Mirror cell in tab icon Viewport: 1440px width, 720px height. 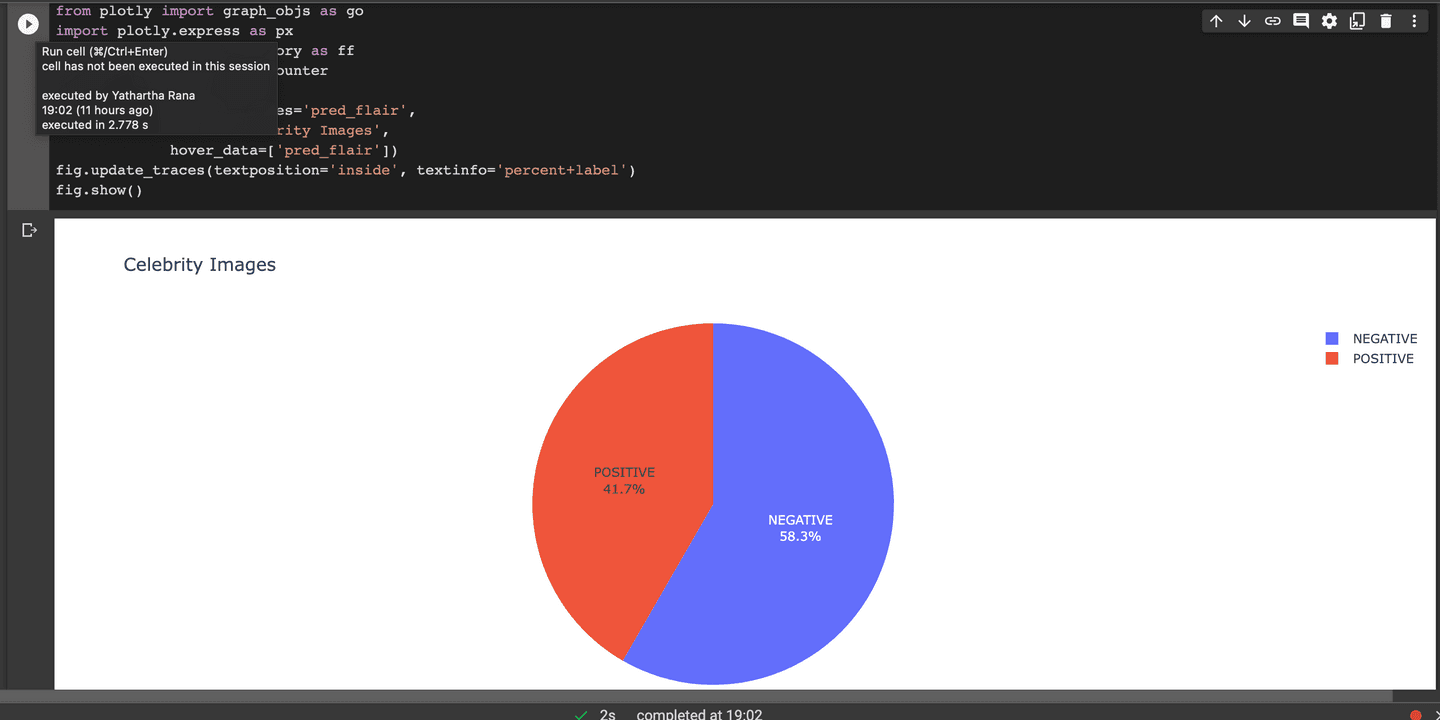(1357, 21)
